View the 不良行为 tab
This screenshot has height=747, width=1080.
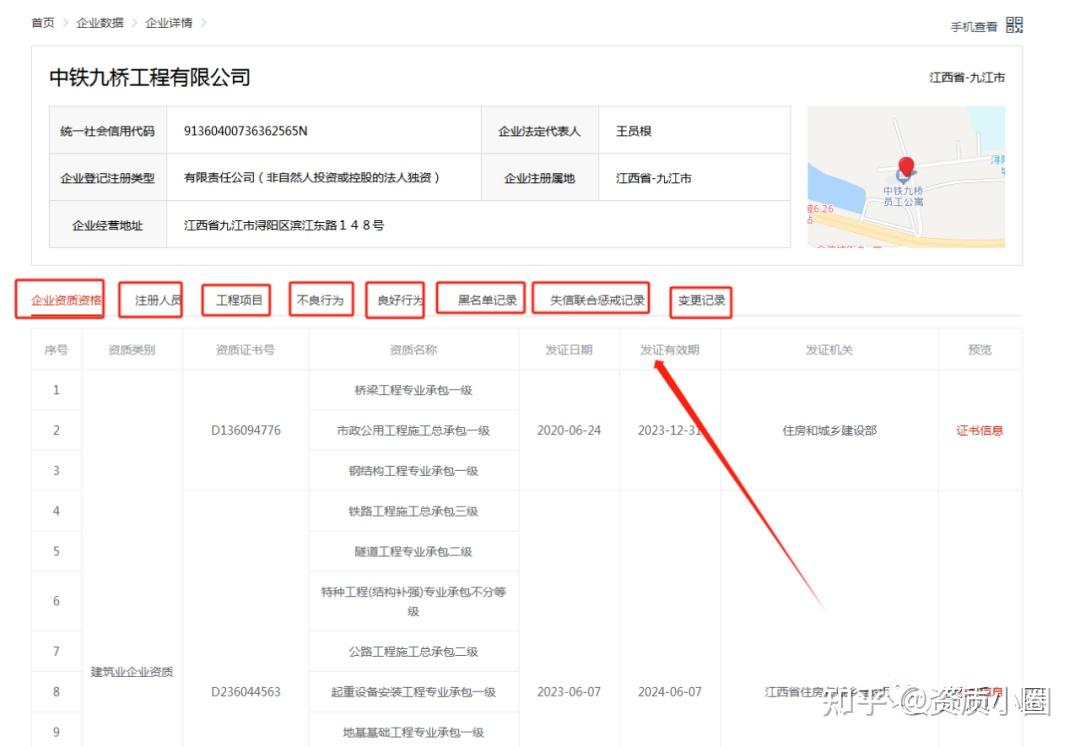tap(320, 300)
